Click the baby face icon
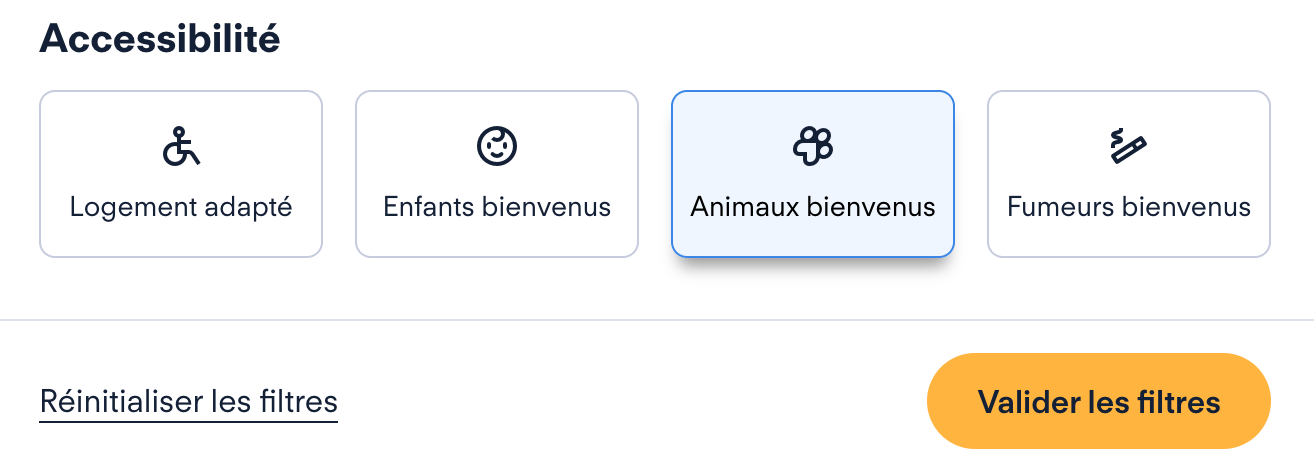The width and height of the screenshot is (1314, 466). tap(497, 147)
